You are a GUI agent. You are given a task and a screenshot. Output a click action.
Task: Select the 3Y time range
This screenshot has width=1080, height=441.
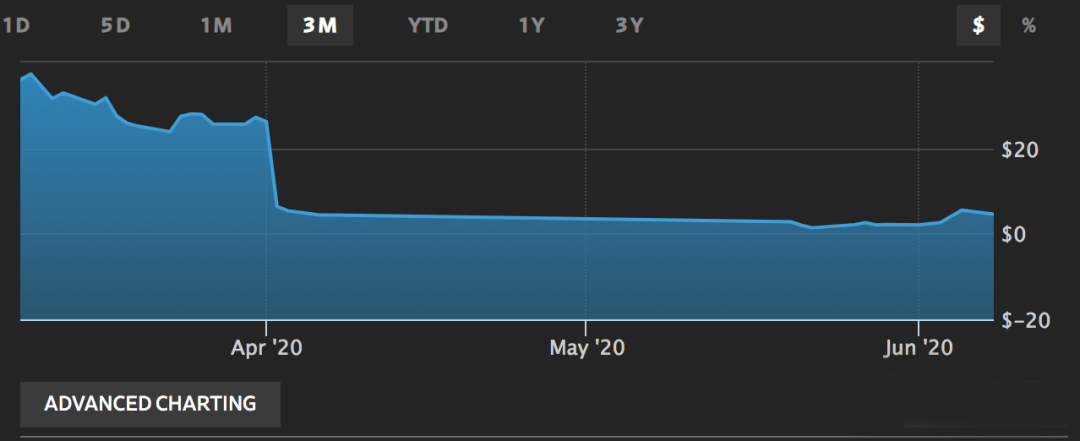pos(628,26)
